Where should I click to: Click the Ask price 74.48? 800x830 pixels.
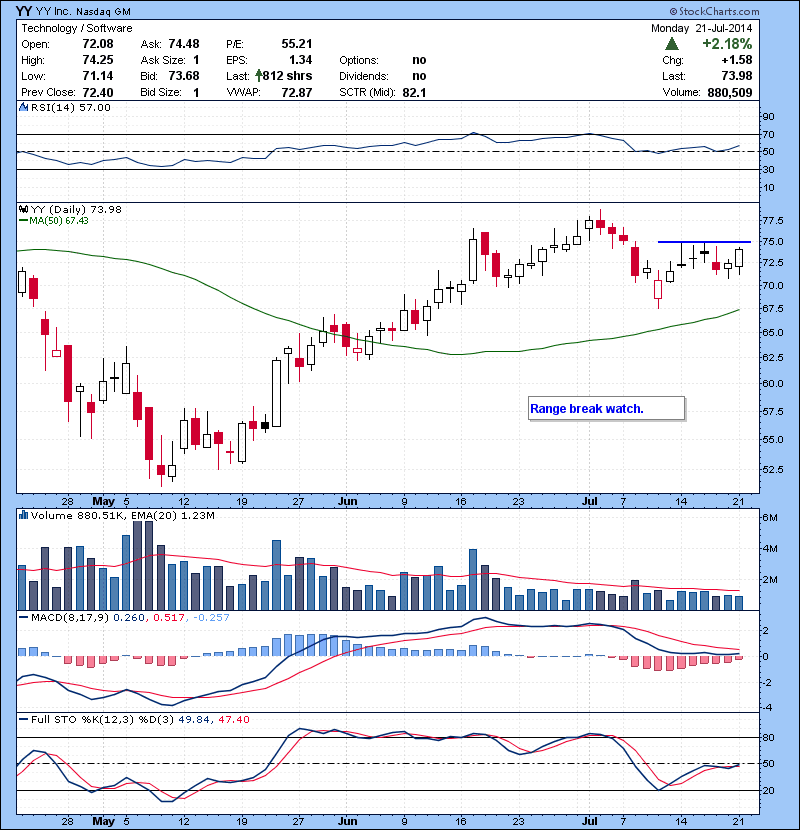pyautogui.click(x=184, y=43)
